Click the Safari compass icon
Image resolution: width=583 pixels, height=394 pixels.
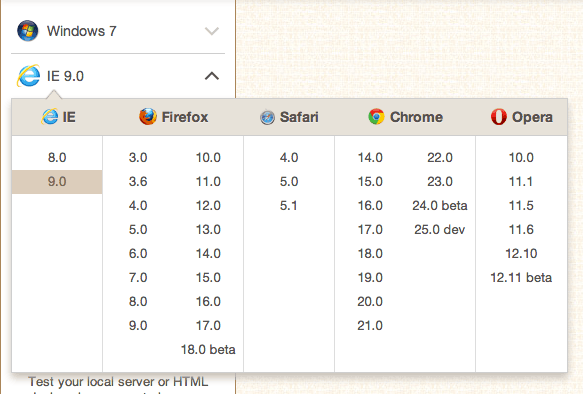[267, 117]
